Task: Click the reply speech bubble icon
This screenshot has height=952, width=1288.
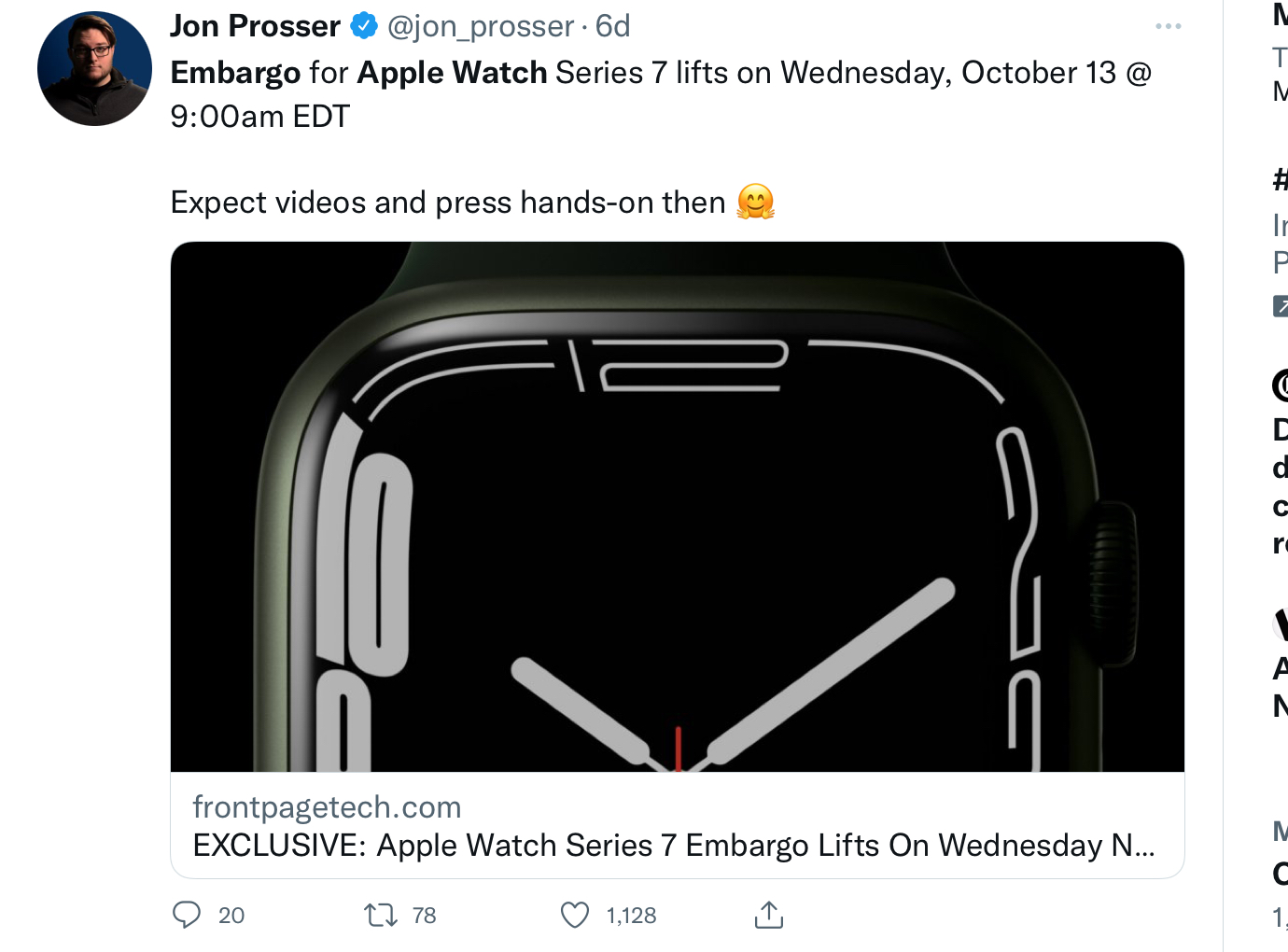Action: 187,915
